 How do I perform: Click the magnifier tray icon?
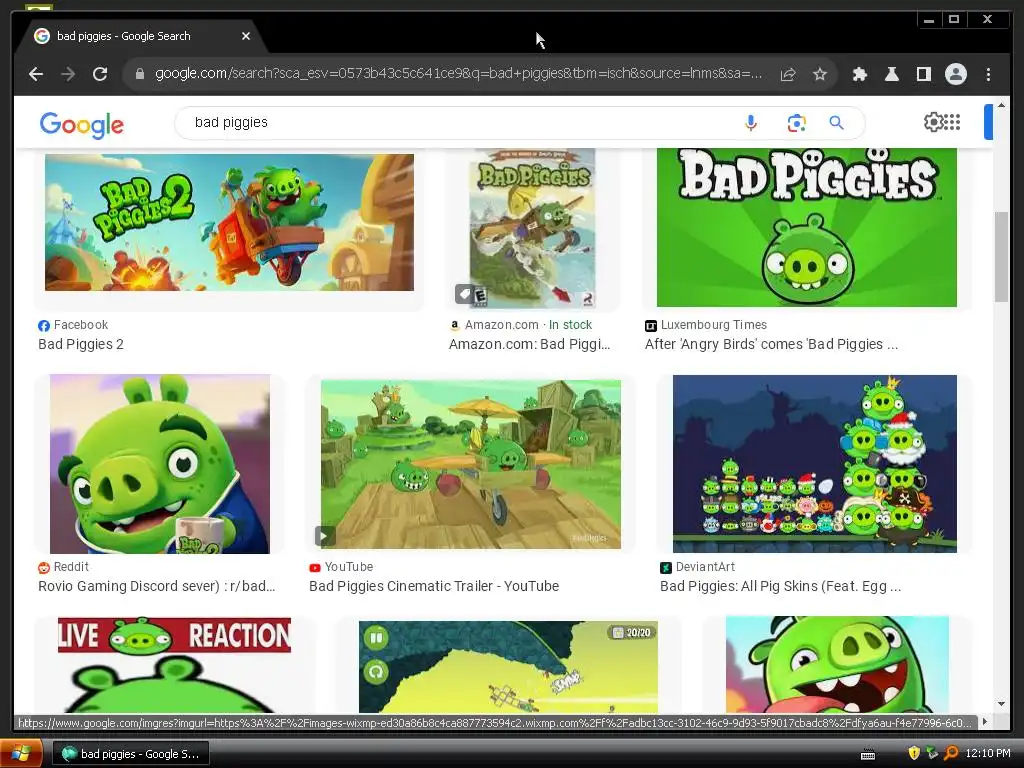coord(951,754)
